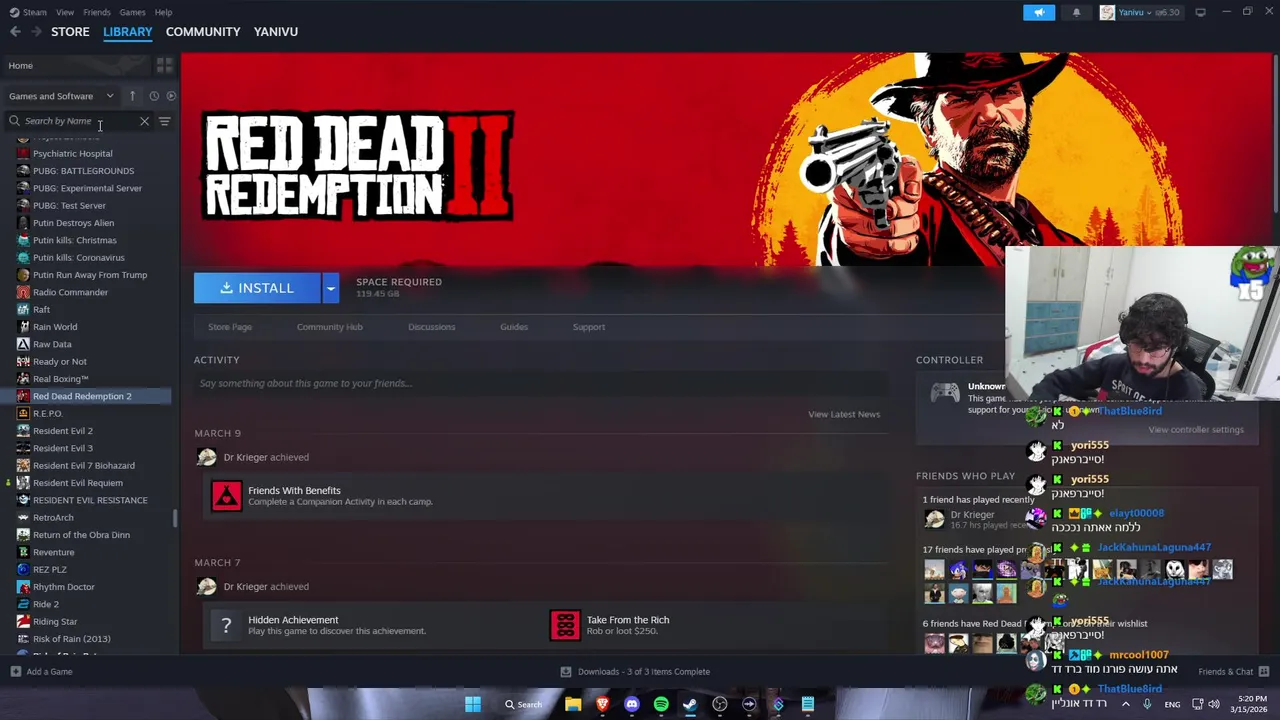Click the Raw Data game icon
Viewport: 1280px width, 720px height.
point(23,344)
